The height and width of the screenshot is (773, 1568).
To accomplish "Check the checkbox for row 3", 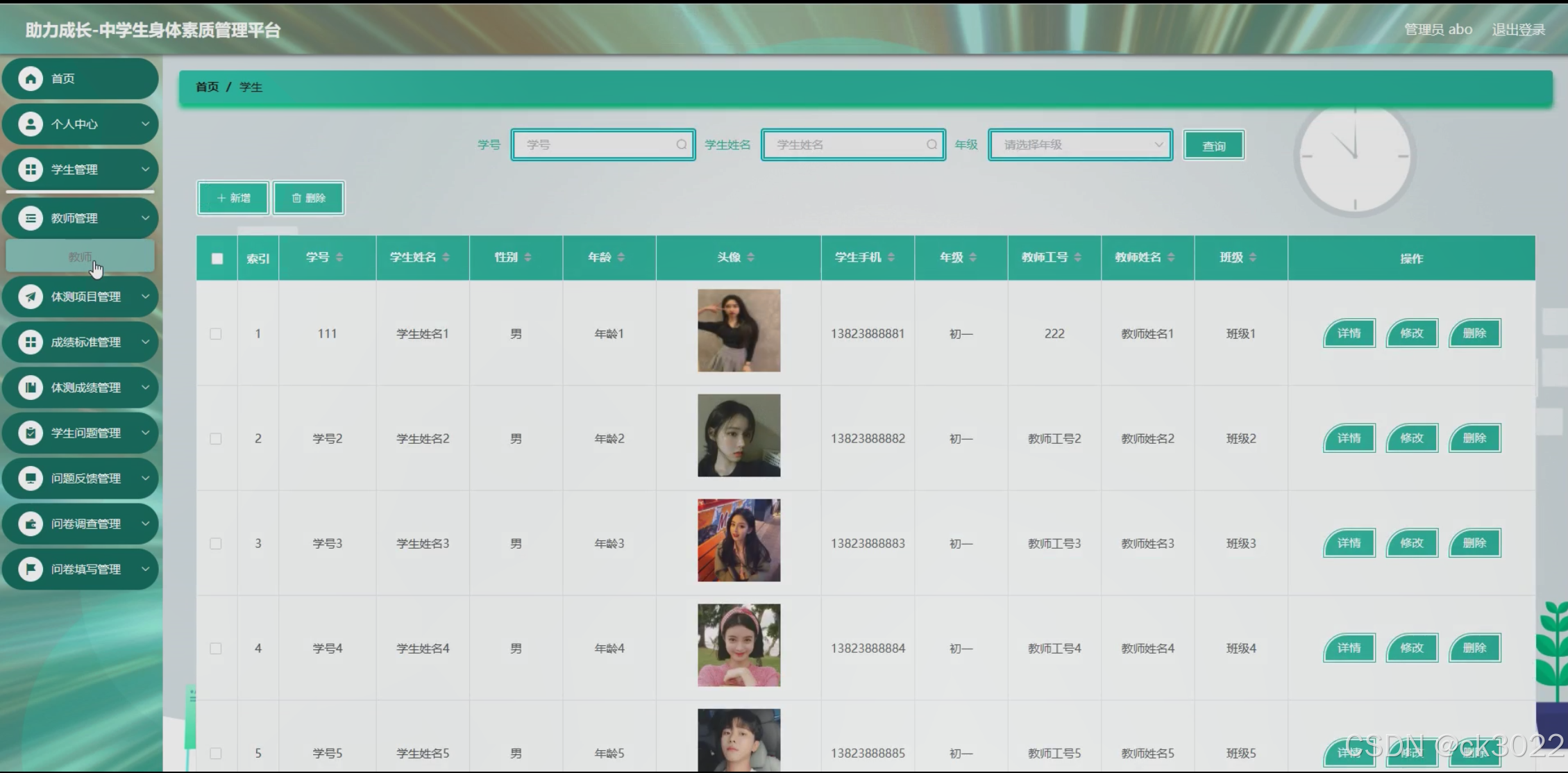I will click(216, 544).
